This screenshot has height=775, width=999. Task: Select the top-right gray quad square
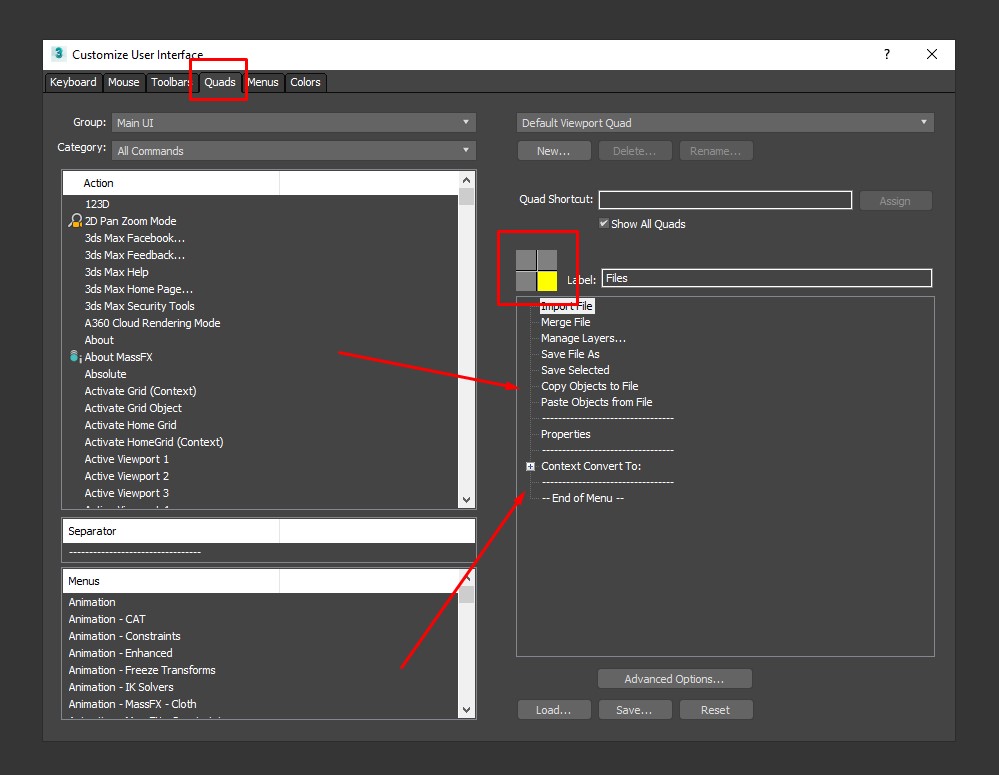tap(547, 260)
